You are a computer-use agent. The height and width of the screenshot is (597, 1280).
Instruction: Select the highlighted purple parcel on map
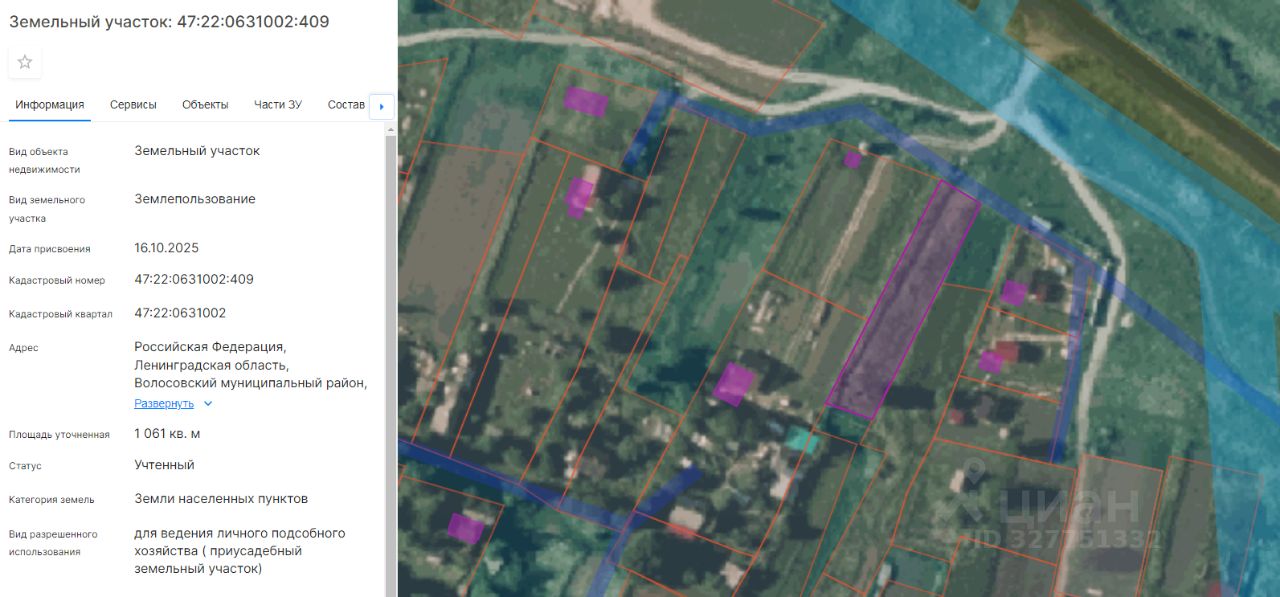click(902, 300)
